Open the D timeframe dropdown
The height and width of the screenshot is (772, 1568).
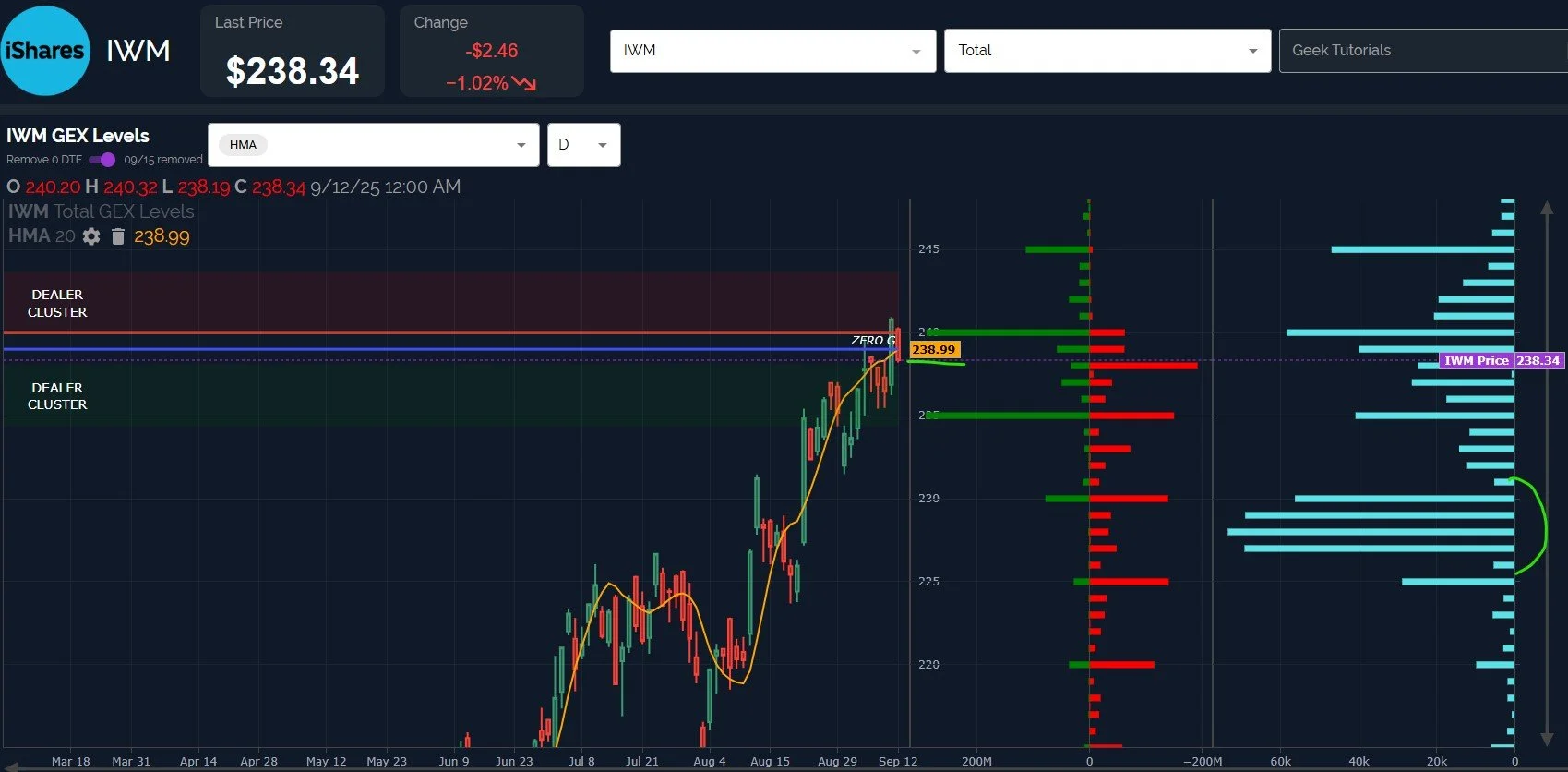583,145
